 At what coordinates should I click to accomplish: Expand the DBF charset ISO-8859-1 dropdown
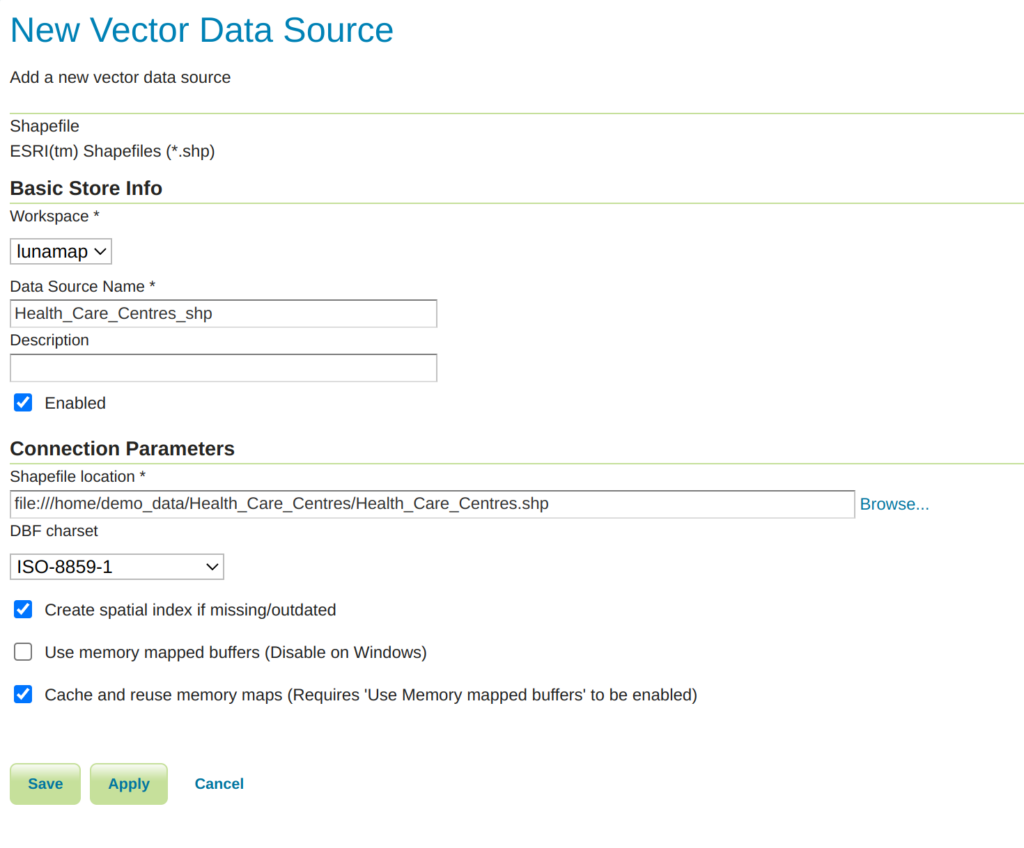click(117, 567)
